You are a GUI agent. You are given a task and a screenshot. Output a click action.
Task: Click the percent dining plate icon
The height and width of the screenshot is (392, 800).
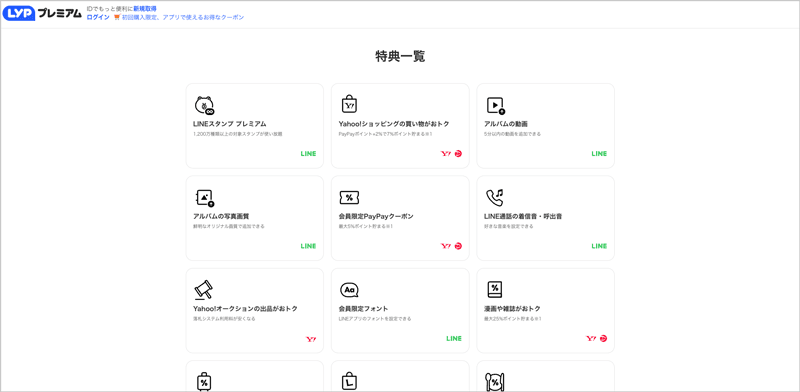(x=494, y=382)
